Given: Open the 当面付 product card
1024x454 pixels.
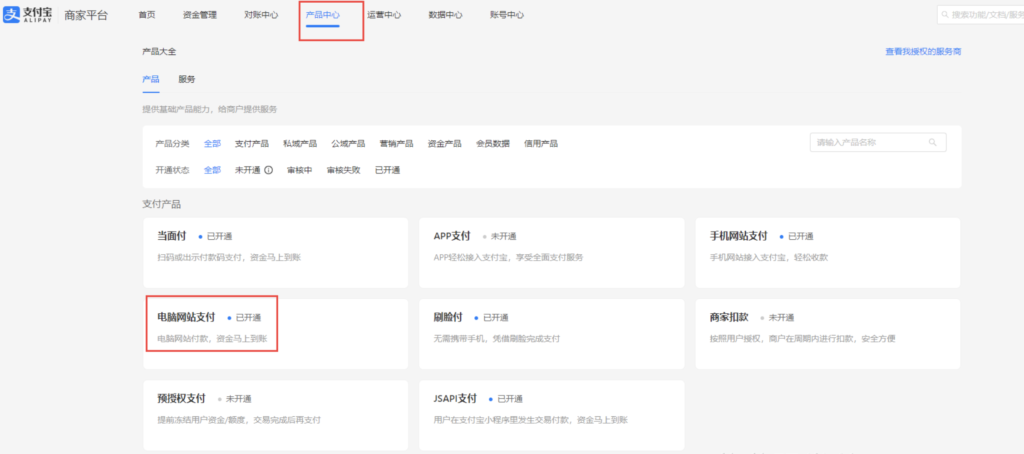Looking at the screenshot, I should [x=276, y=253].
